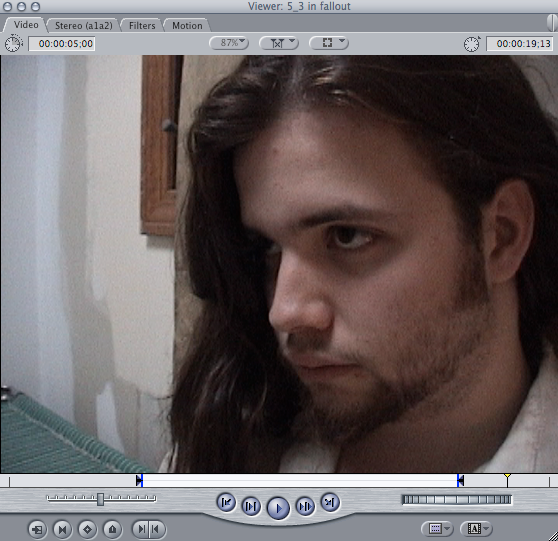Screen dimensions: 558x541
Task: Adjust the shuttle control slider
Action: [101, 499]
